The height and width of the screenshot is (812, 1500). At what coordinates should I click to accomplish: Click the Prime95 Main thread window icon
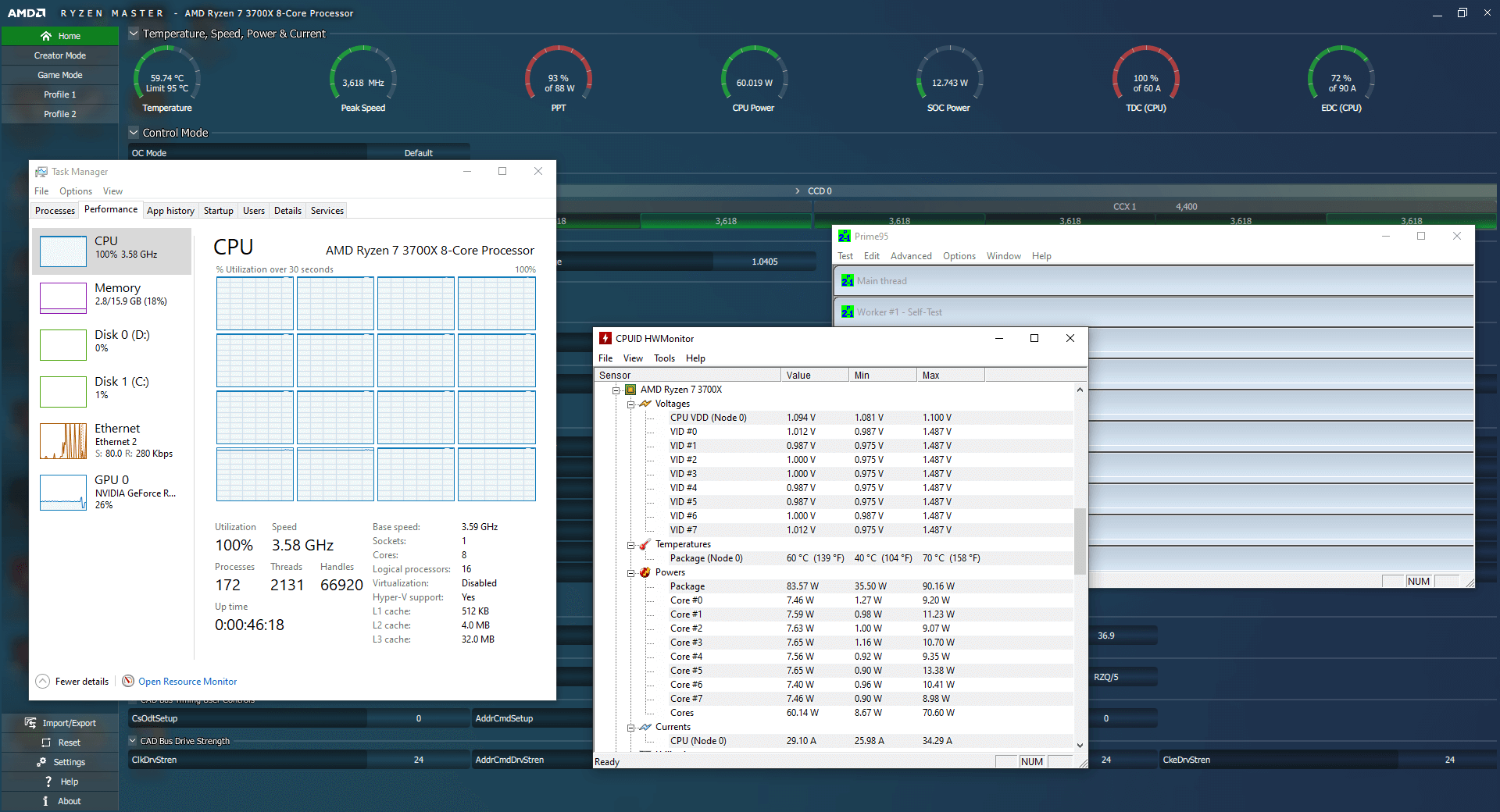pyautogui.click(x=848, y=281)
